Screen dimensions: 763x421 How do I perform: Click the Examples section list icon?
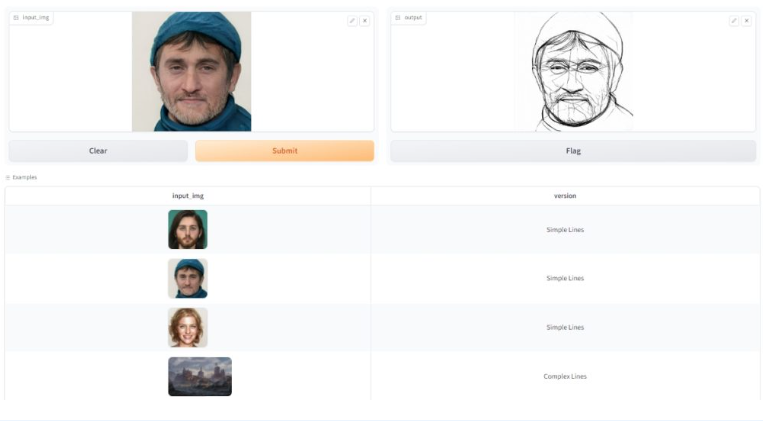tap(8, 177)
